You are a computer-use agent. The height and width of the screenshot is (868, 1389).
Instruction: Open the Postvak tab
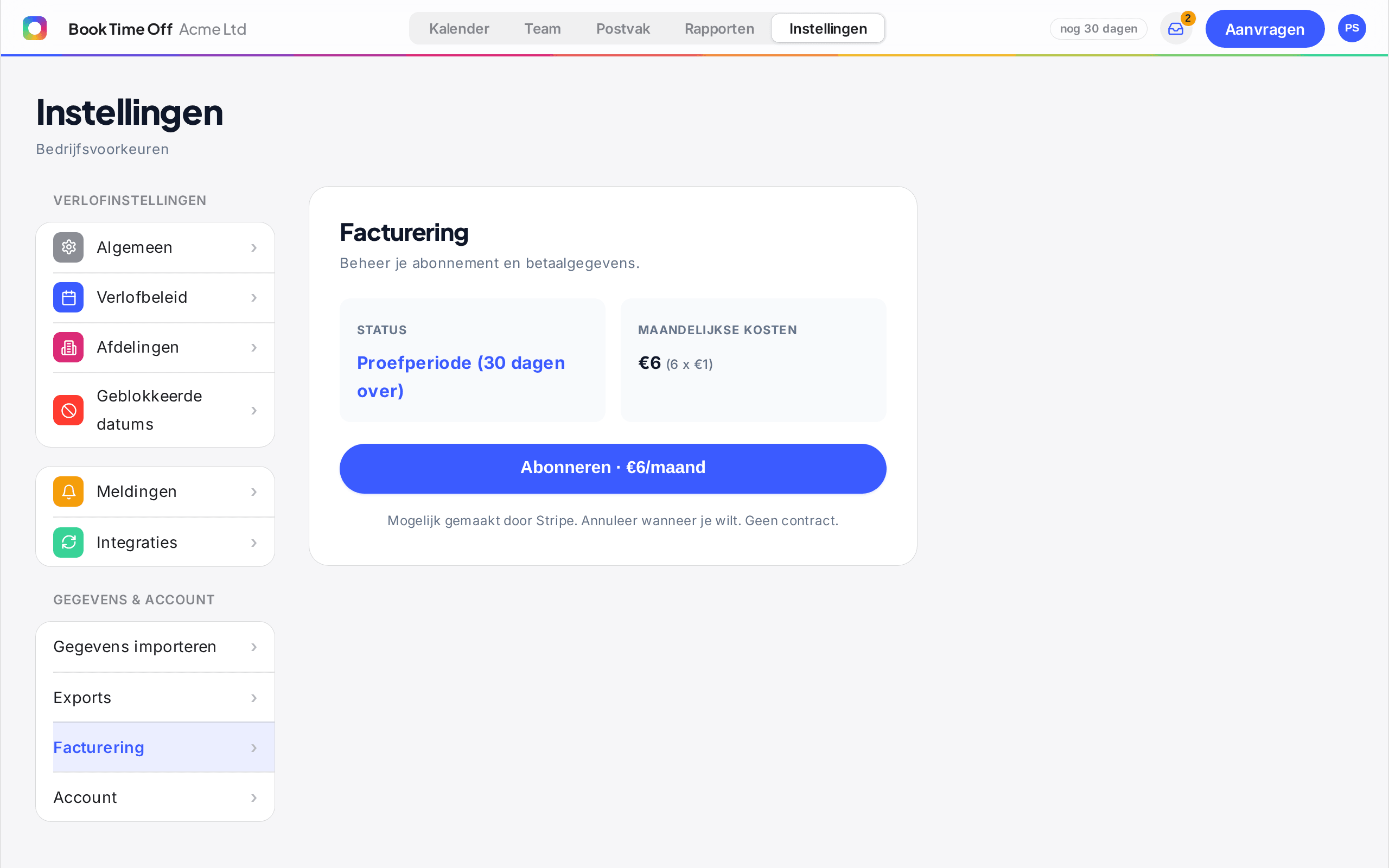[x=623, y=29]
